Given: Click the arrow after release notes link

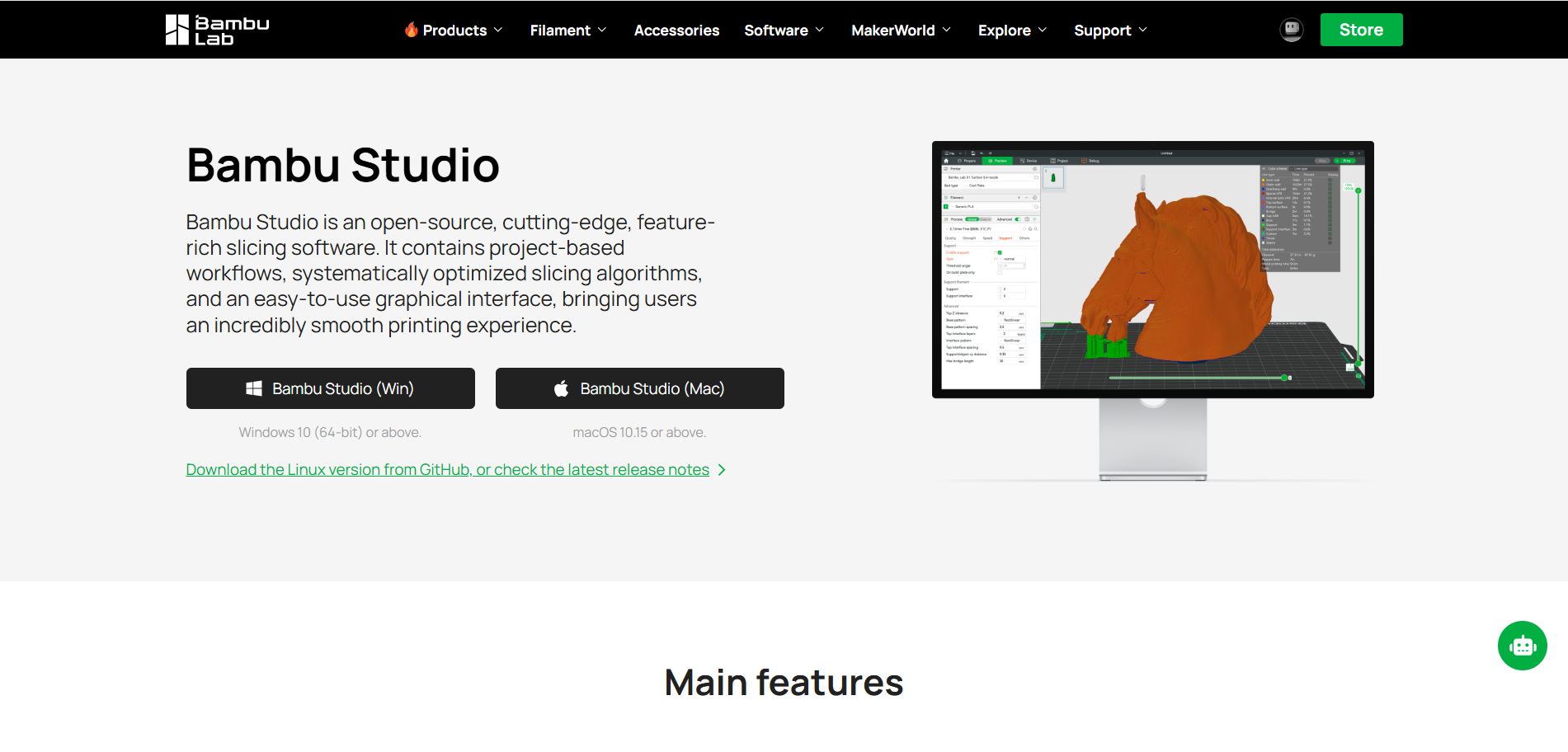Looking at the screenshot, I should (x=722, y=469).
